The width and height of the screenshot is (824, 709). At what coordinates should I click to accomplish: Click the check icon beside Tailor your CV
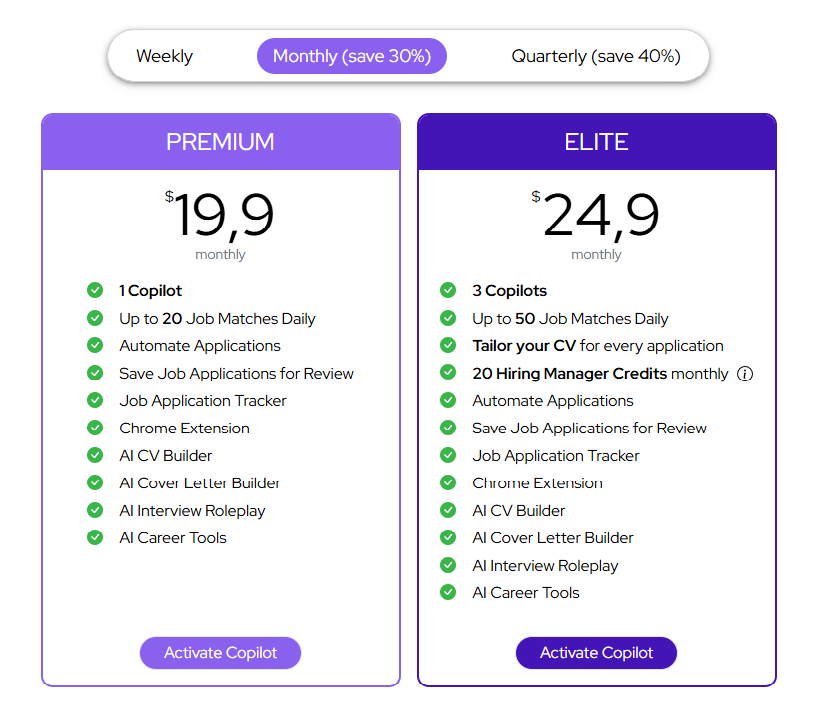(448, 346)
